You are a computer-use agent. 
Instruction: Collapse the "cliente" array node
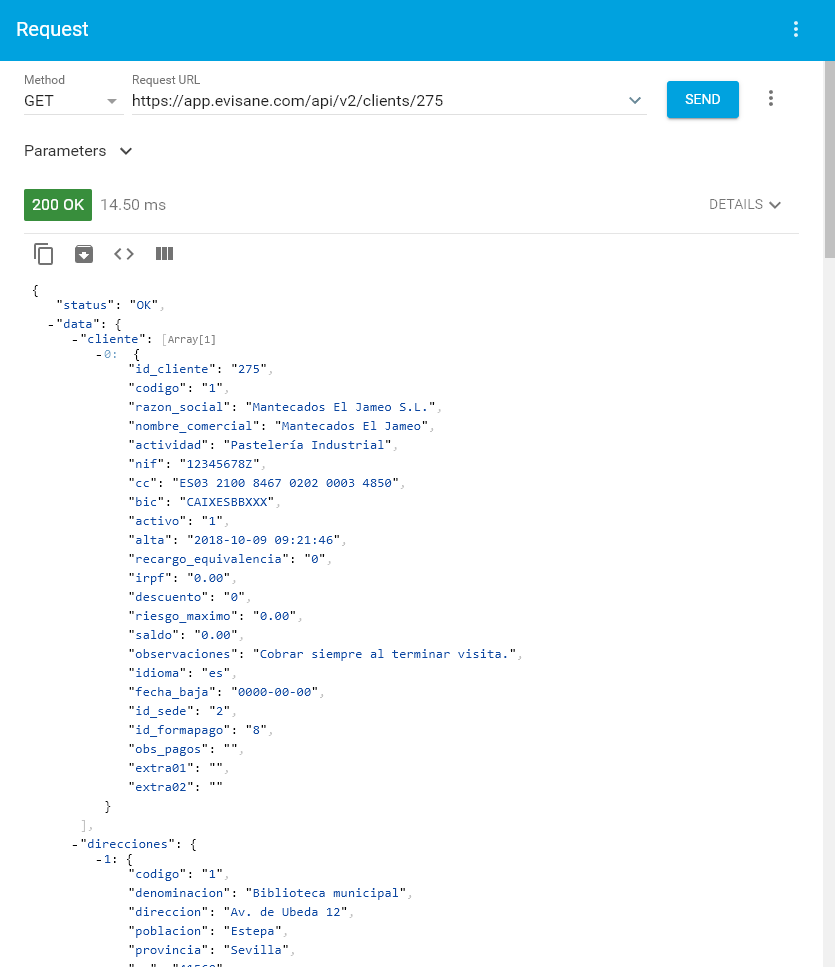tap(75, 340)
